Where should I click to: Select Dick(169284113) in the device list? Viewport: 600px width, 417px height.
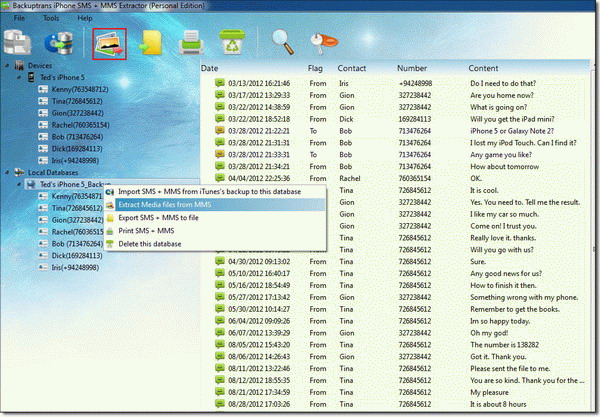77,149
